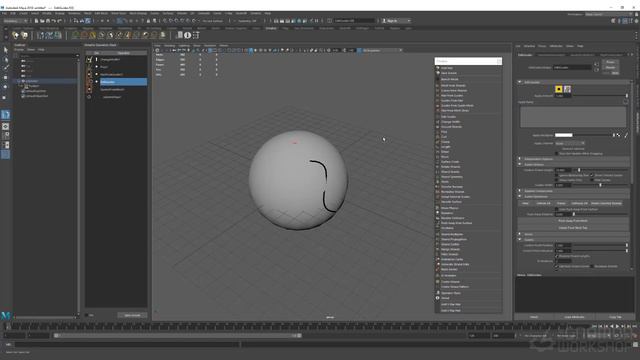Click the Load Attributes button
Image resolution: width=640 pixels, height=360 pixels.
(x=574, y=317)
